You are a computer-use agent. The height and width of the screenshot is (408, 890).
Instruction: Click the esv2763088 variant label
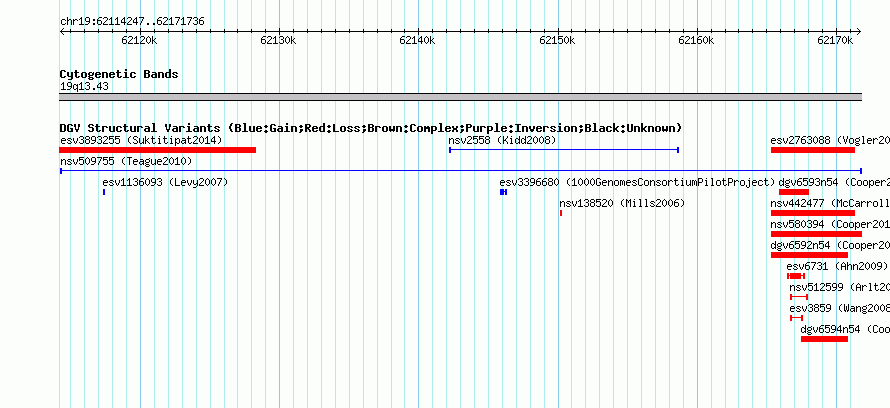(830, 140)
